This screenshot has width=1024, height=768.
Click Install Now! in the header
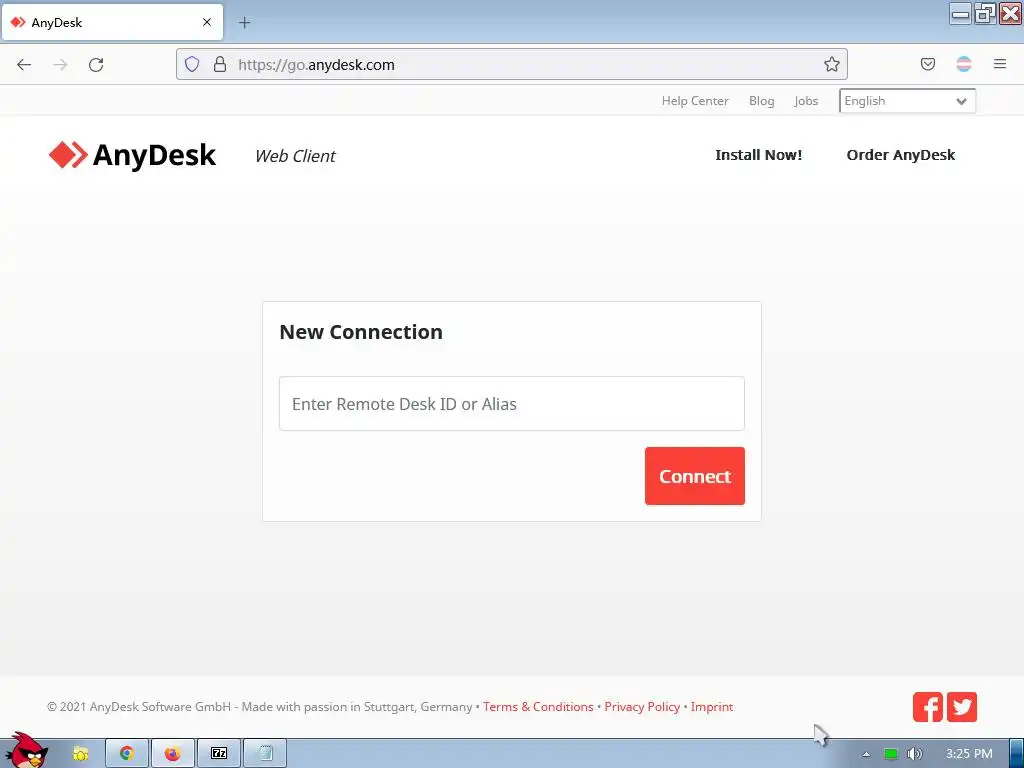click(x=758, y=155)
